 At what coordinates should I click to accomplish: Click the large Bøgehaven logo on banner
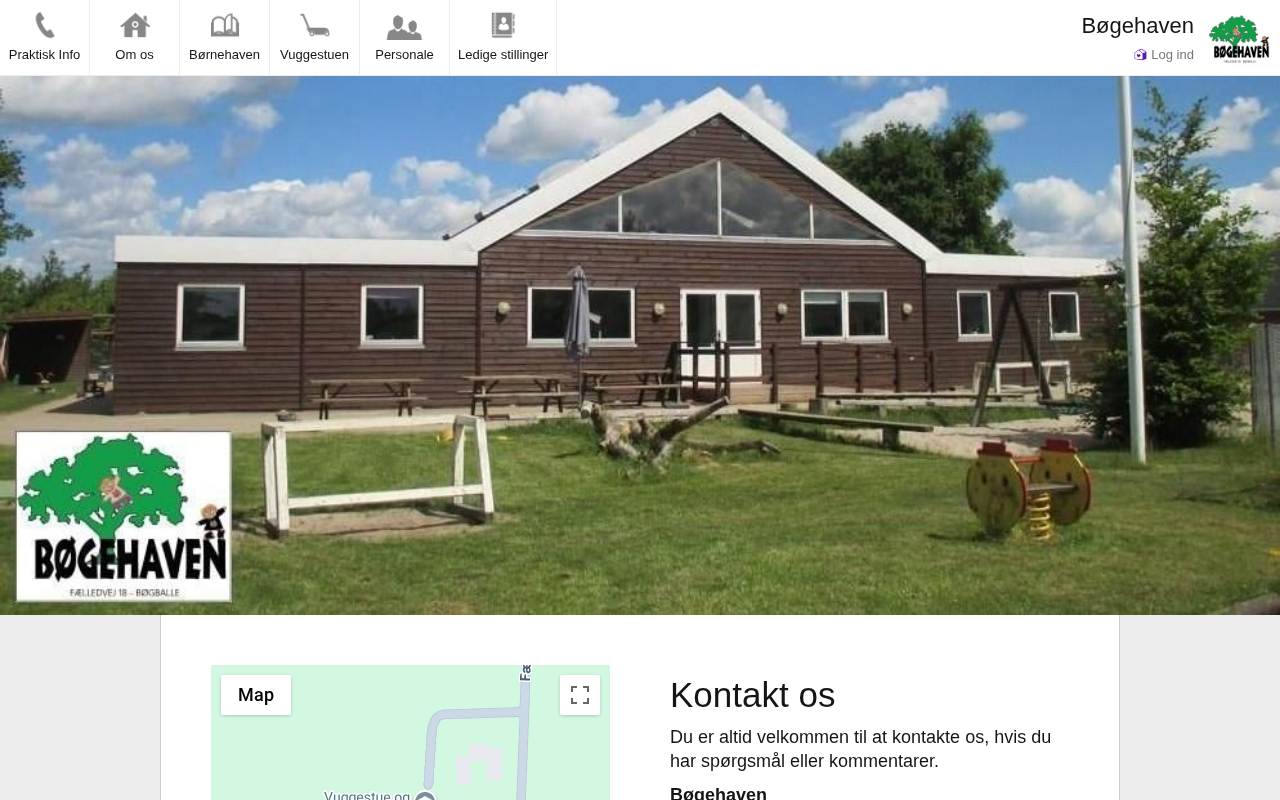tap(124, 517)
